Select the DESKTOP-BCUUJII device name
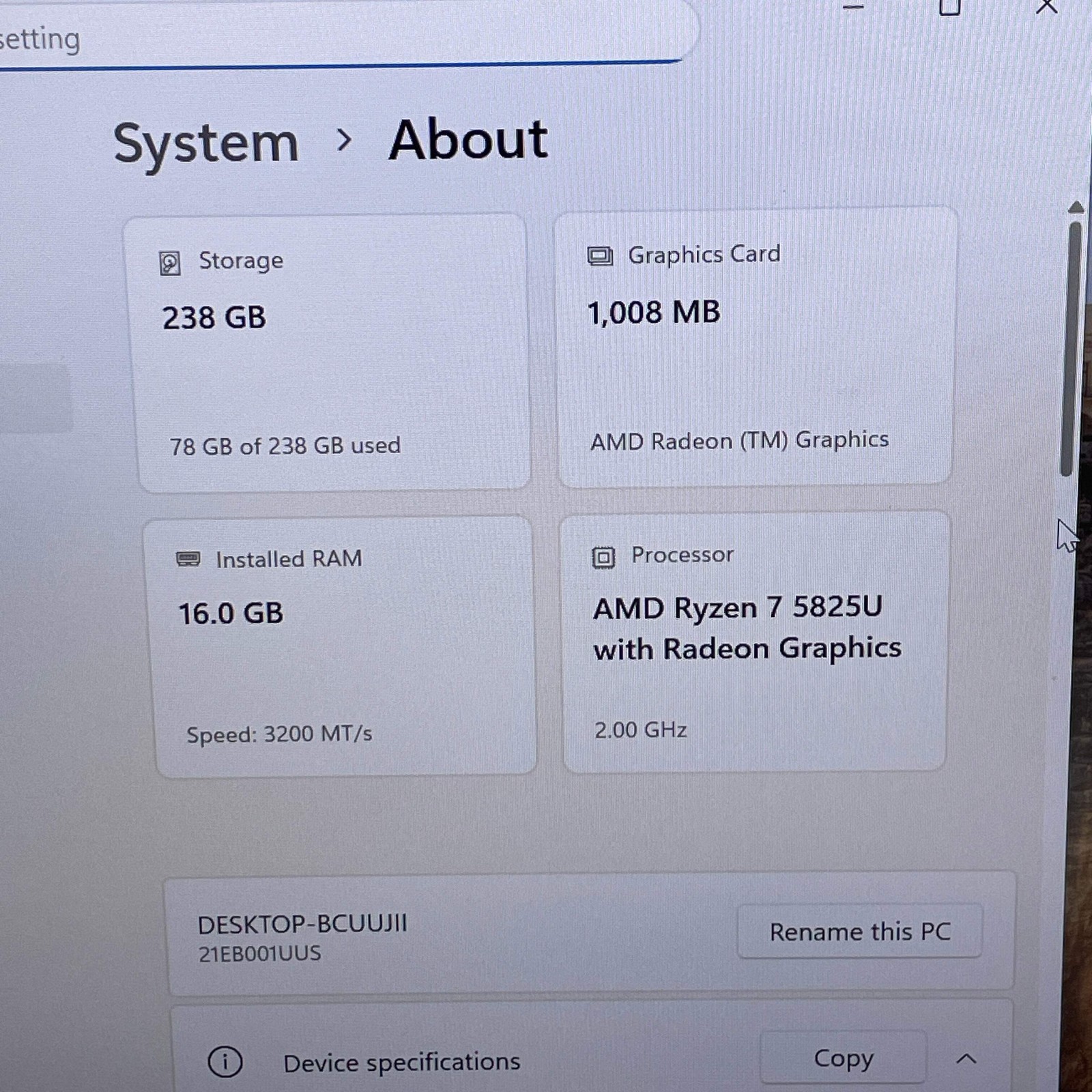Image resolution: width=1092 pixels, height=1092 pixels. (x=302, y=925)
